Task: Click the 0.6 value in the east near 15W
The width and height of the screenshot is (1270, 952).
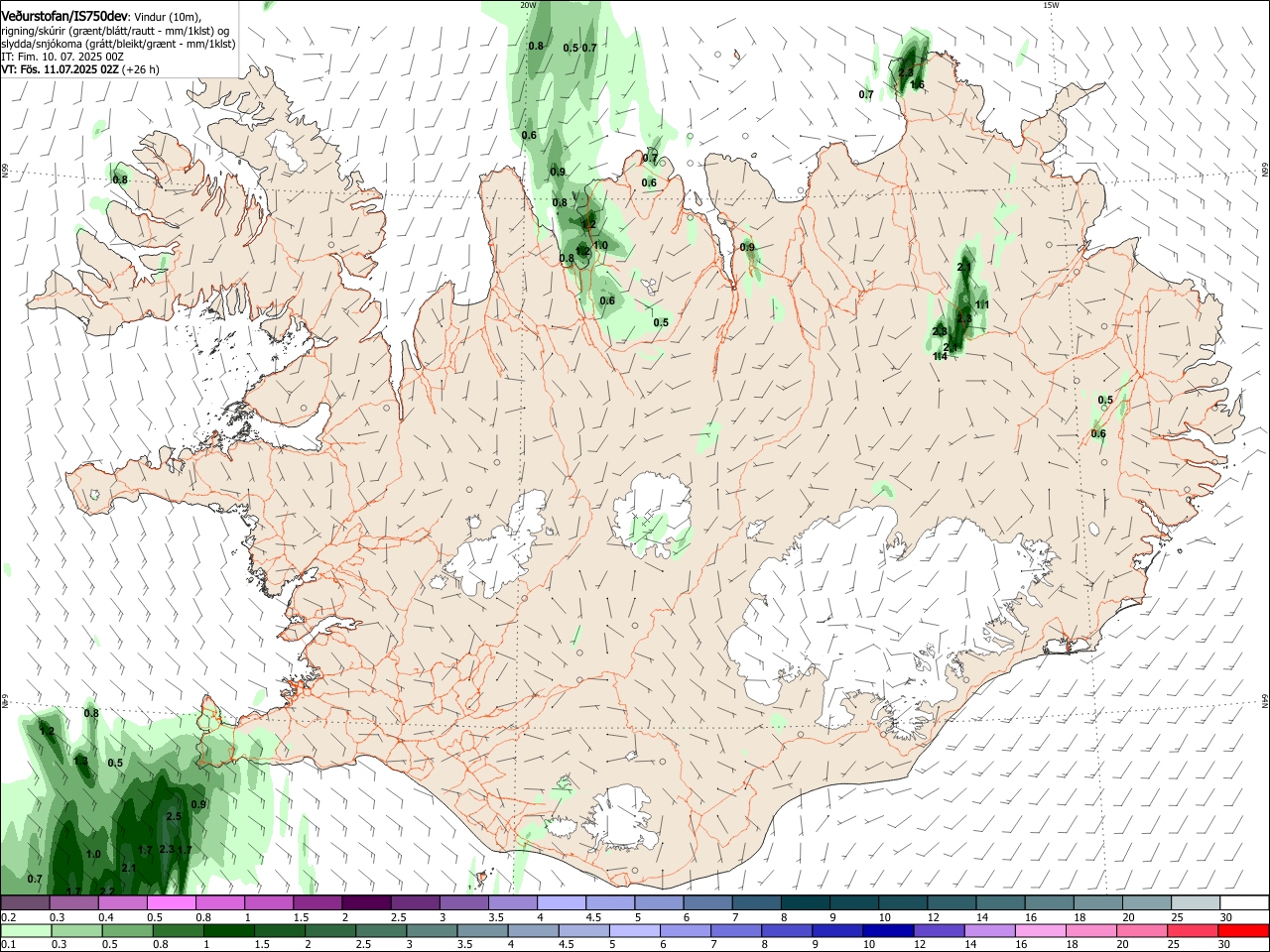Action: pos(1098,433)
